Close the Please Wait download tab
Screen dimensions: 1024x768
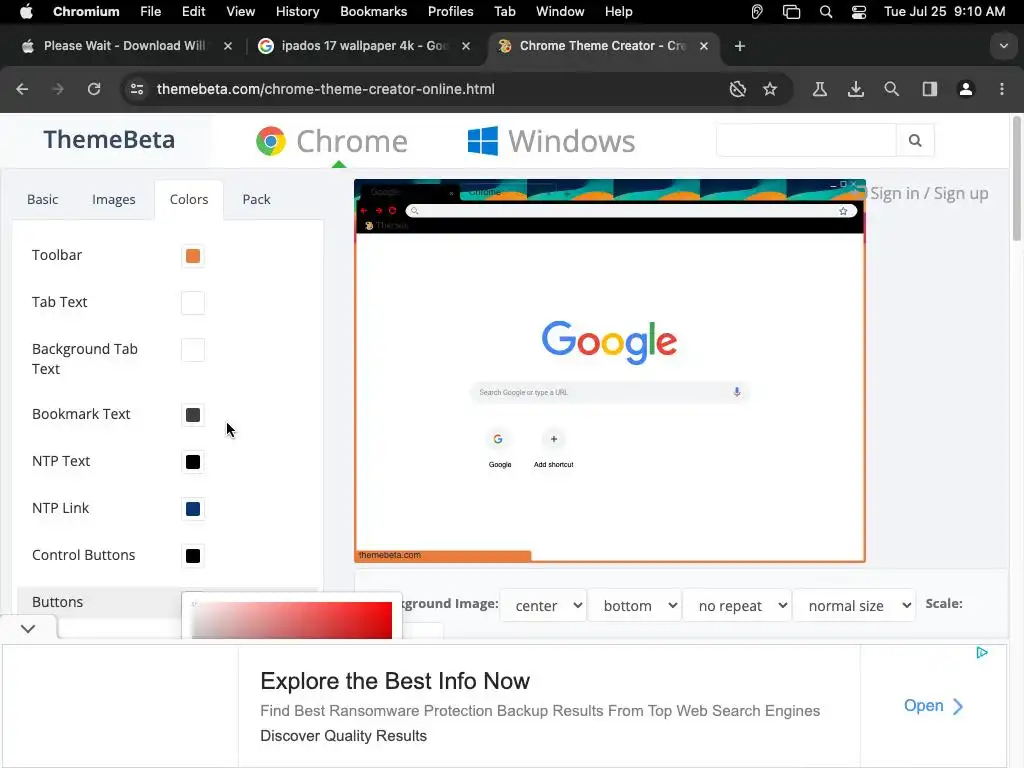227,46
